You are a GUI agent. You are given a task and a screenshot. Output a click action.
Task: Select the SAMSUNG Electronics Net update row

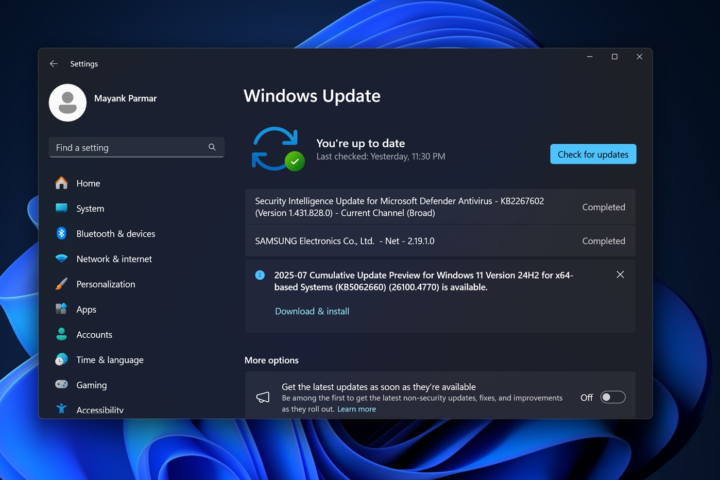pyautogui.click(x=440, y=241)
